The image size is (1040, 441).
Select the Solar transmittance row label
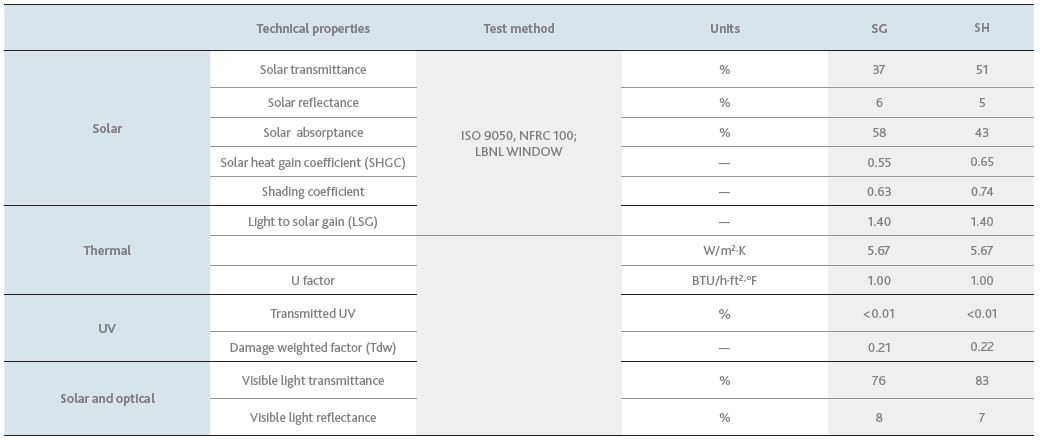tap(312, 69)
